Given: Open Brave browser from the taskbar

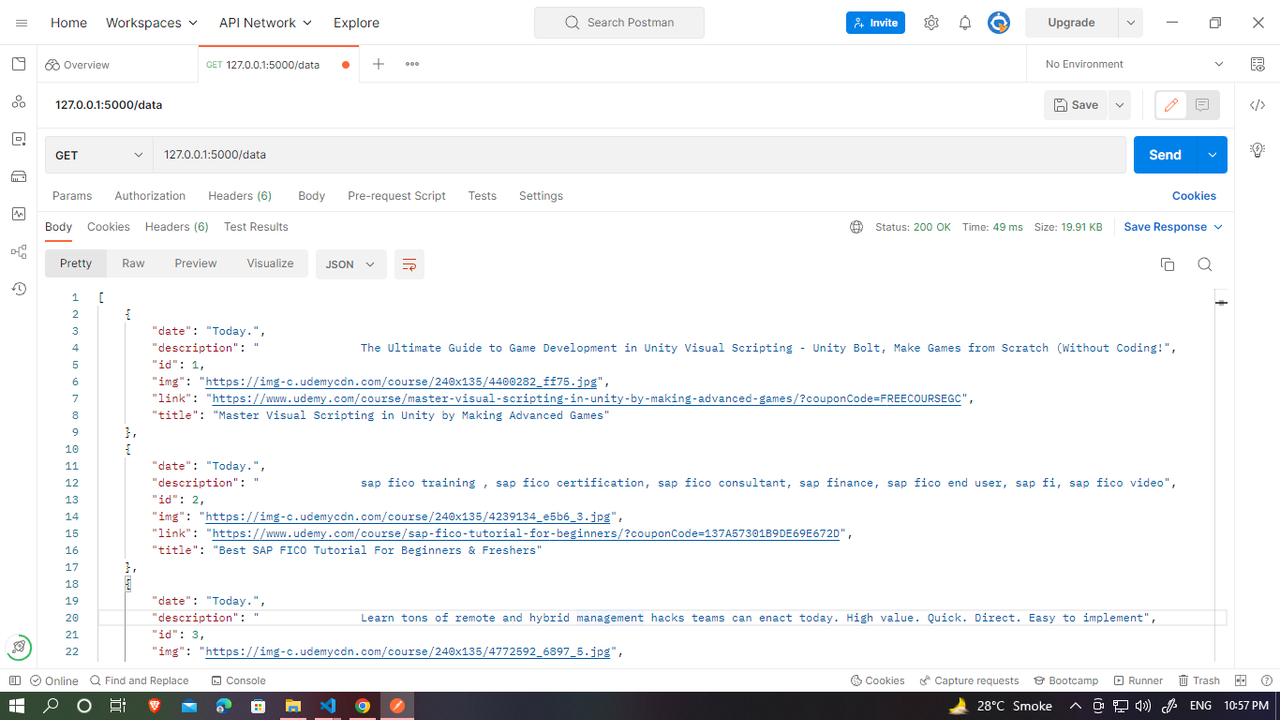Looking at the screenshot, I should click(x=154, y=706).
